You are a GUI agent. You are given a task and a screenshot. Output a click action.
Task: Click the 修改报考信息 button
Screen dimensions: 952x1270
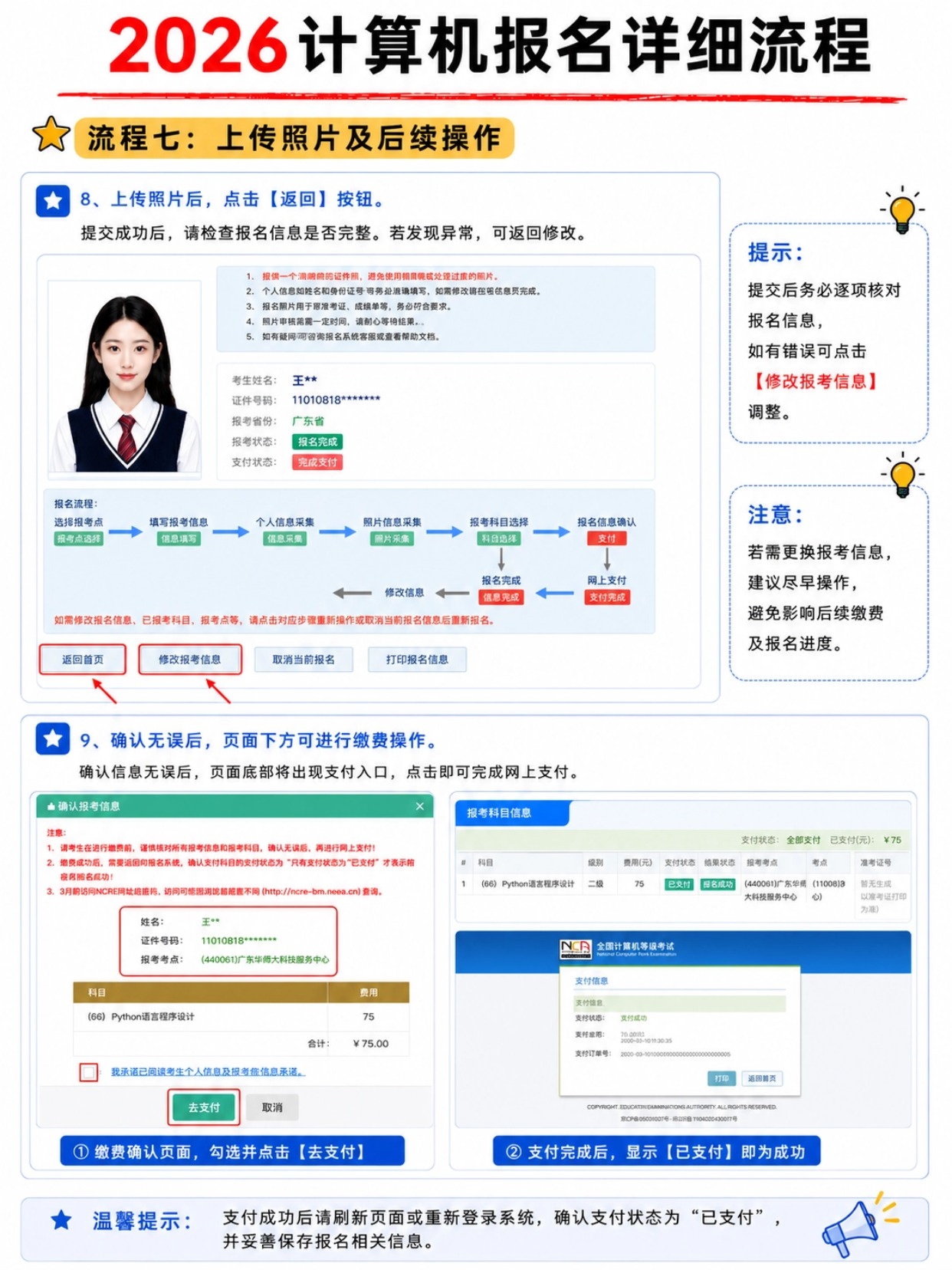(x=189, y=659)
